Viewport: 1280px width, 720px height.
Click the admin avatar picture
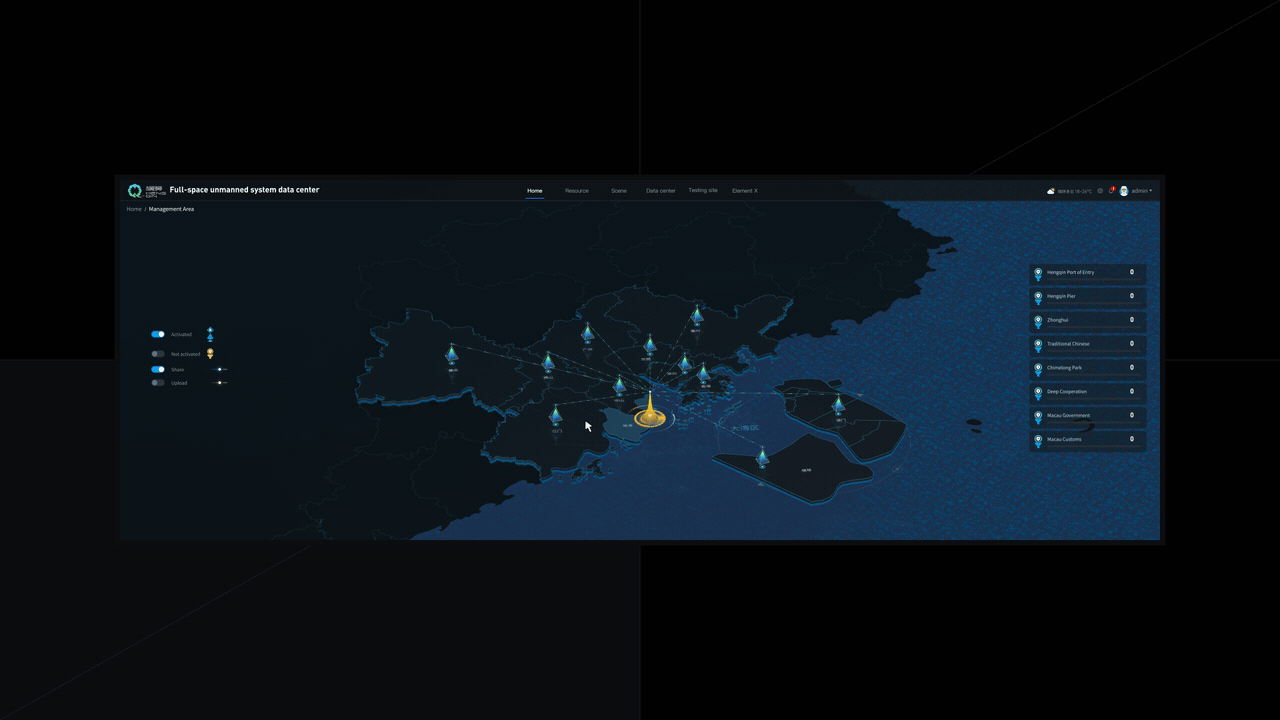1124,190
